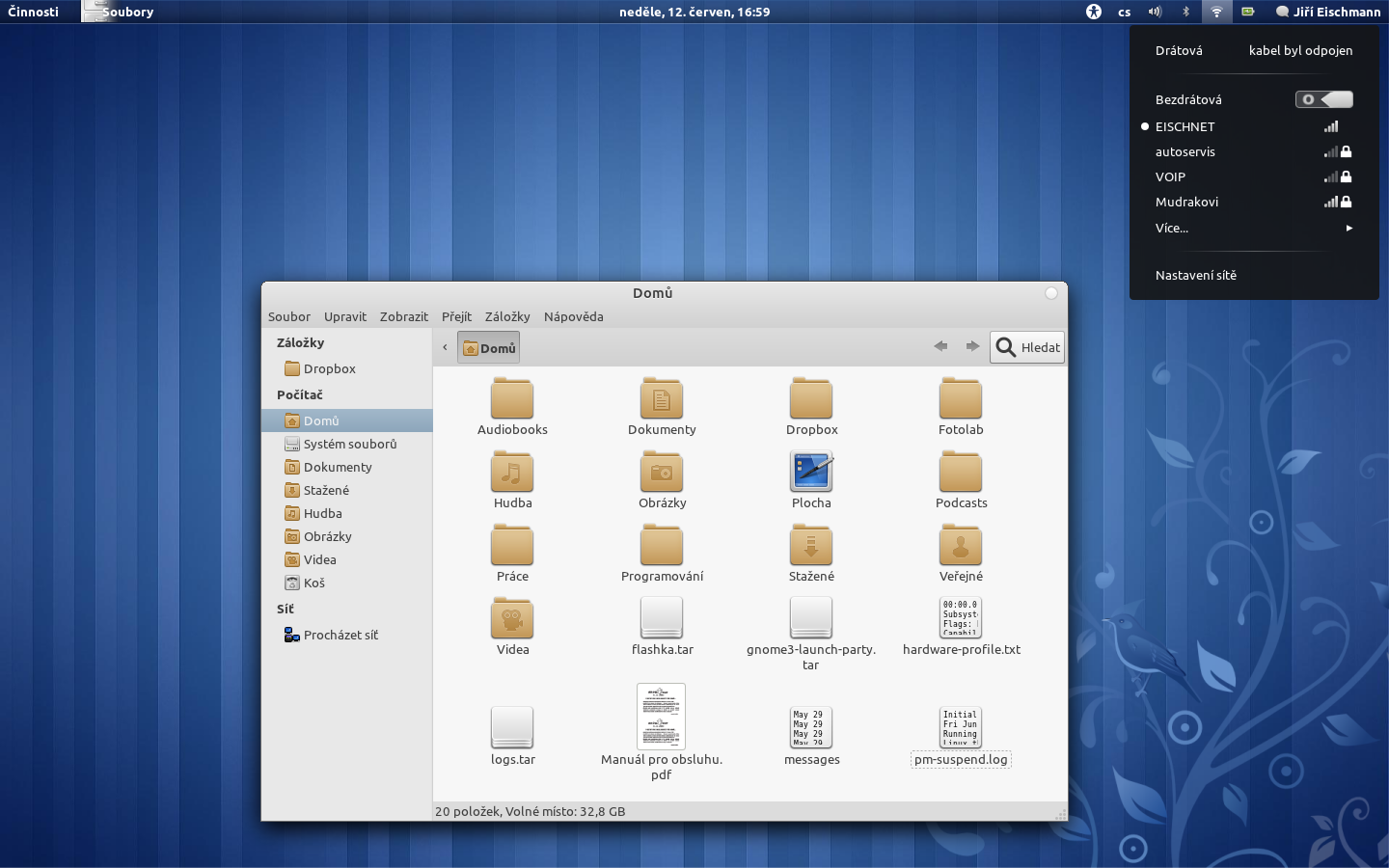Open the Hudba music folder icon
This screenshot has width=1389, height=868.
[x=511, y=473]
